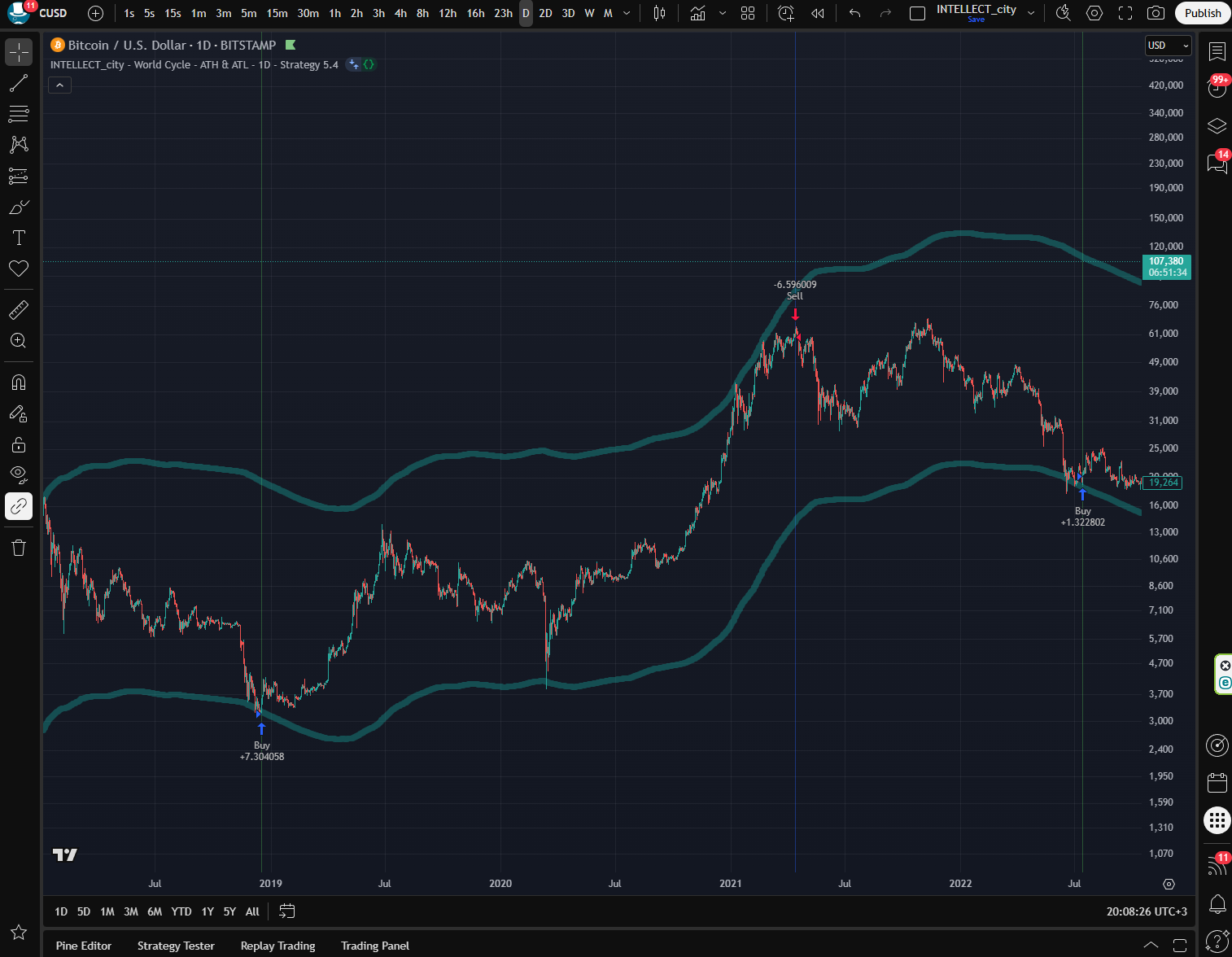The height and width of the screenshot is (957, 1232).
Task: Open the Strategy Tester tab
Action: (176, 946)
